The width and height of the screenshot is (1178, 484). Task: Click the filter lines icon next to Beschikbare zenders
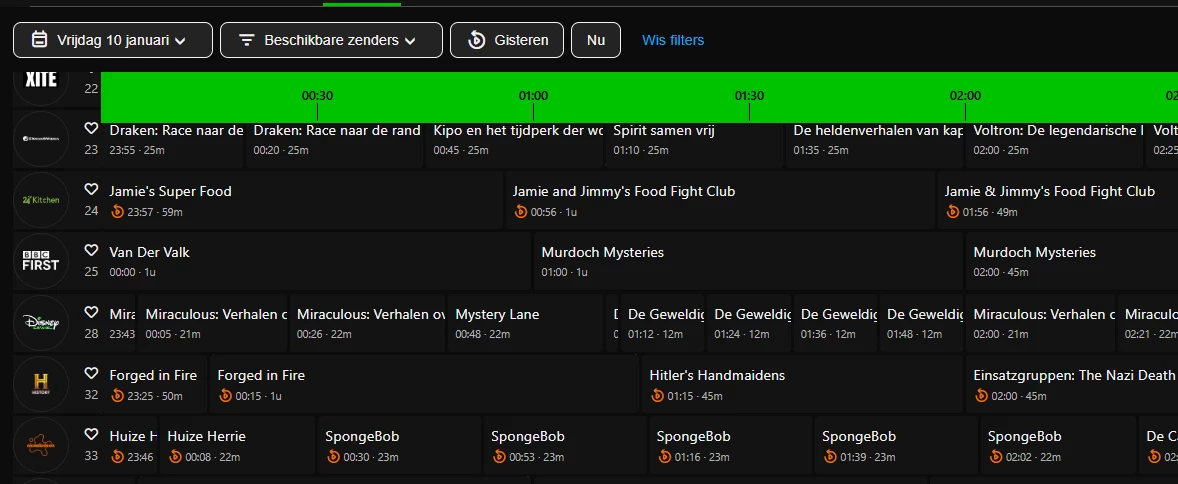coord(246,40)
